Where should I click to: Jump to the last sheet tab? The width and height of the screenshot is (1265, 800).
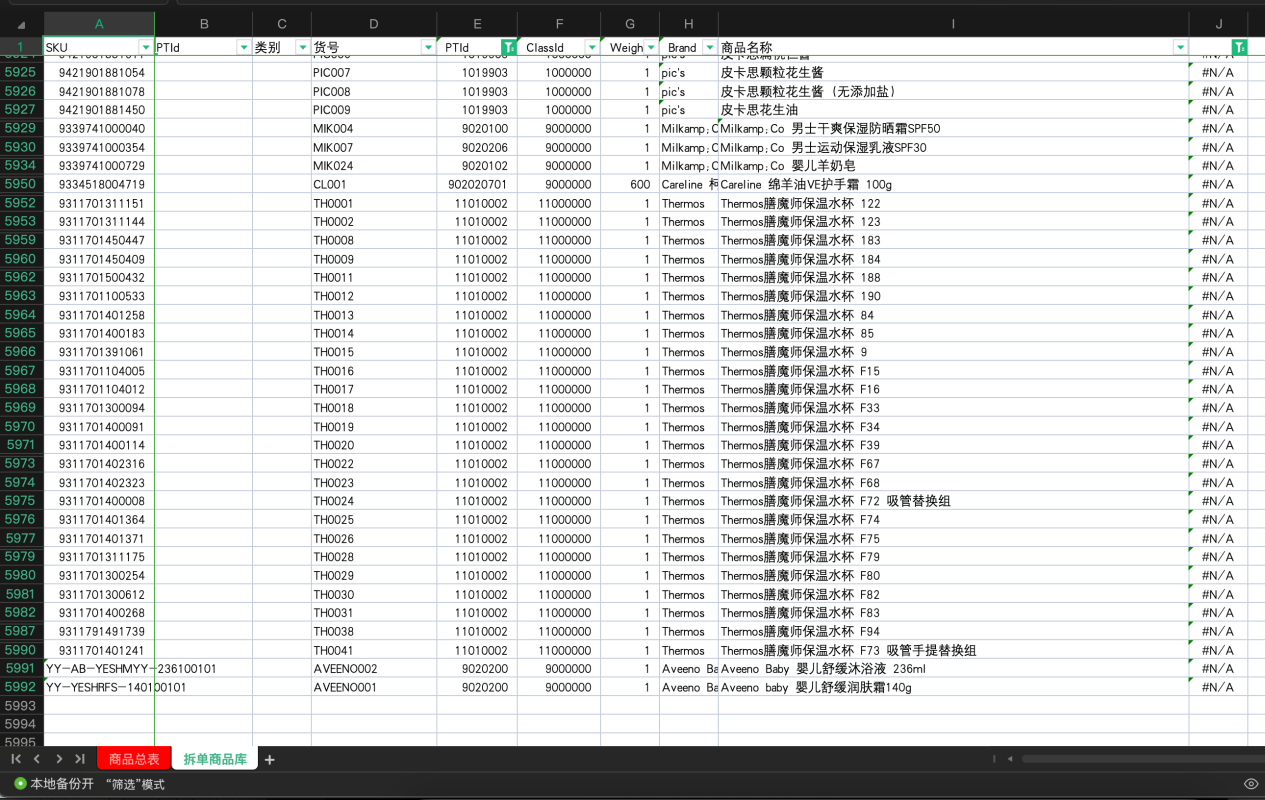point(79,760)
